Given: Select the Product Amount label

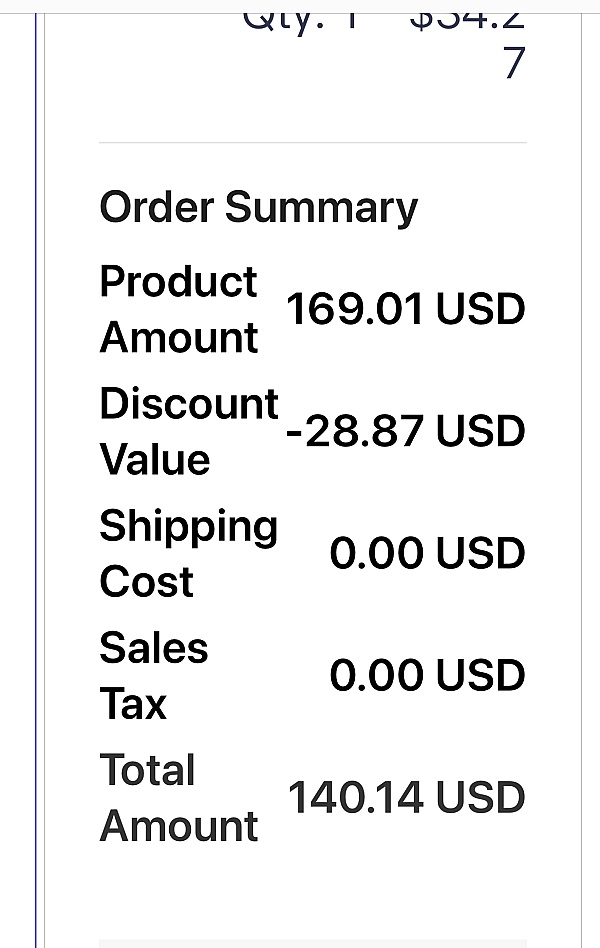Looking at the screenshot, I should tap(179, 309).
